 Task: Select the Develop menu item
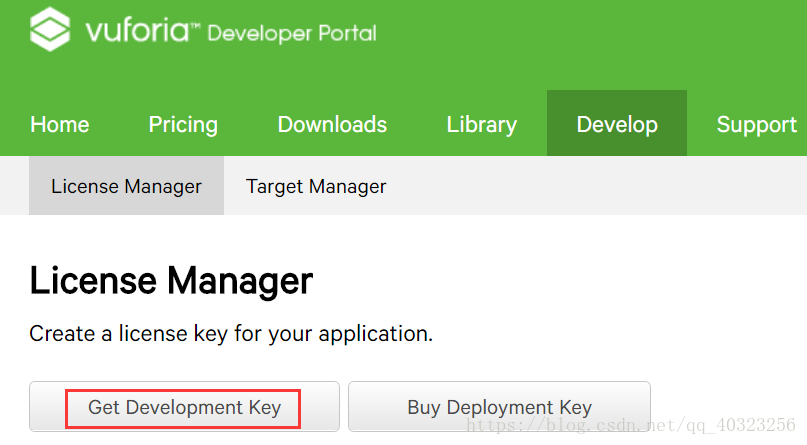(617, 123)
